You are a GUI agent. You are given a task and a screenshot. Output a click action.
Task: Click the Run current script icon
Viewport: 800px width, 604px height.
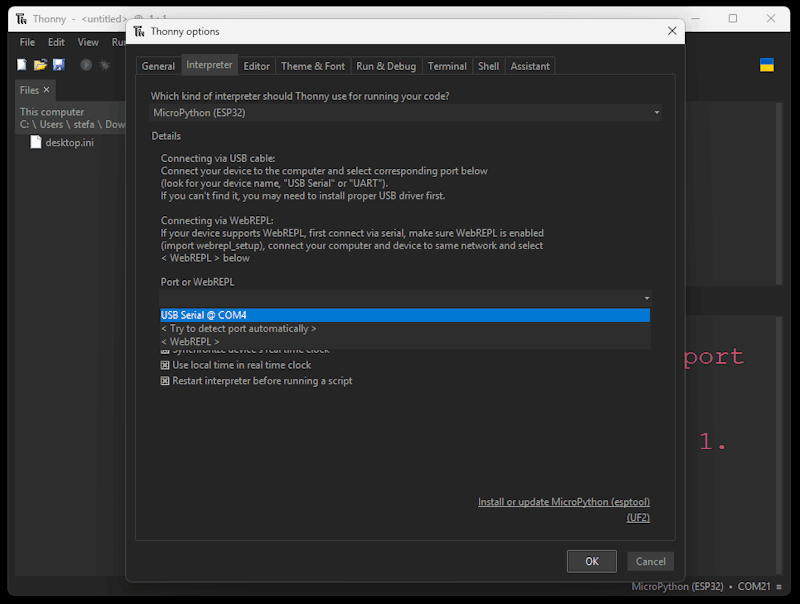coord(86,65)
